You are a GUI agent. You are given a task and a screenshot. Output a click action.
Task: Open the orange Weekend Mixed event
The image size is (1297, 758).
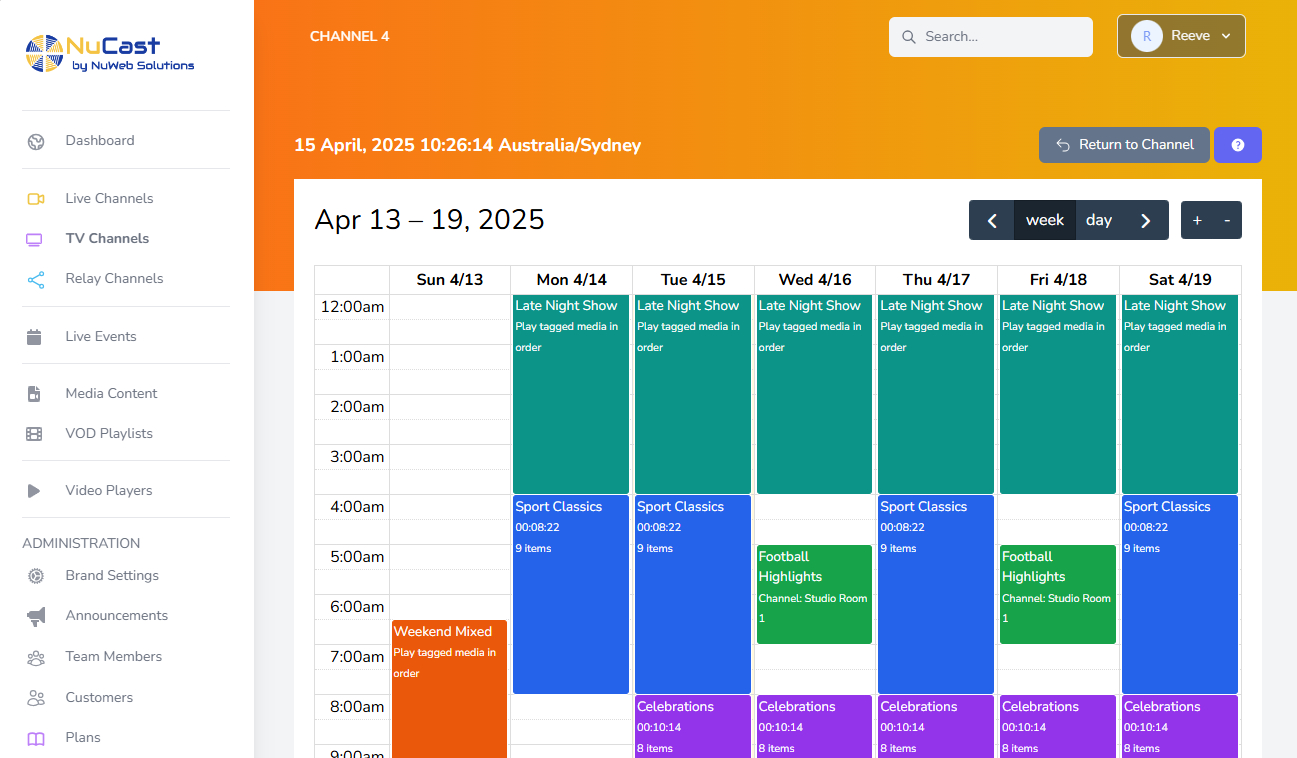pyautogui.click(x=449, y=689)
